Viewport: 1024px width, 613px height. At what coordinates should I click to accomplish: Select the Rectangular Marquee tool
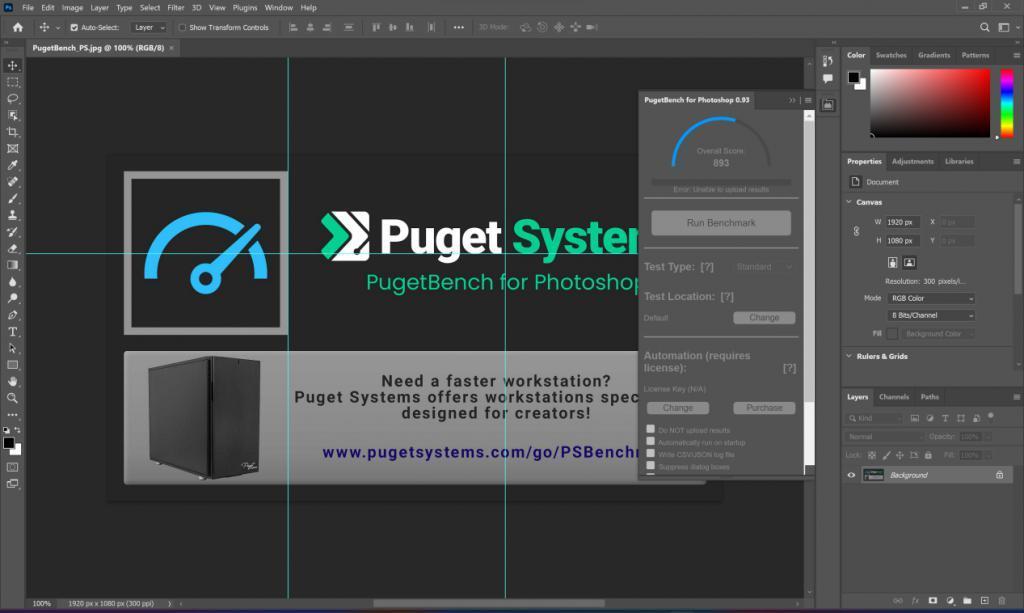(x=12, y=82)
